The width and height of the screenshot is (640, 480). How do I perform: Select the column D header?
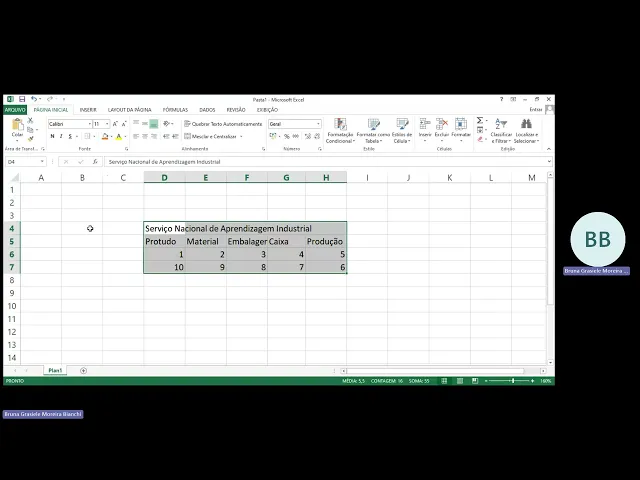[x=164, y=178]
